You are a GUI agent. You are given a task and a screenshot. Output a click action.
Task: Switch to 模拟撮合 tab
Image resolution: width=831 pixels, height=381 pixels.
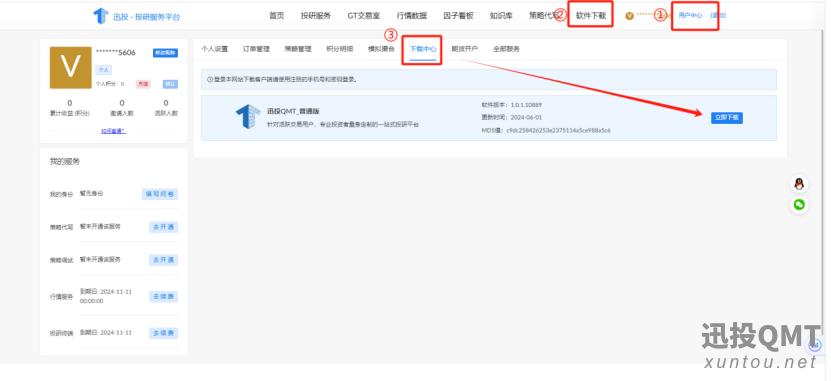[382, 49]
